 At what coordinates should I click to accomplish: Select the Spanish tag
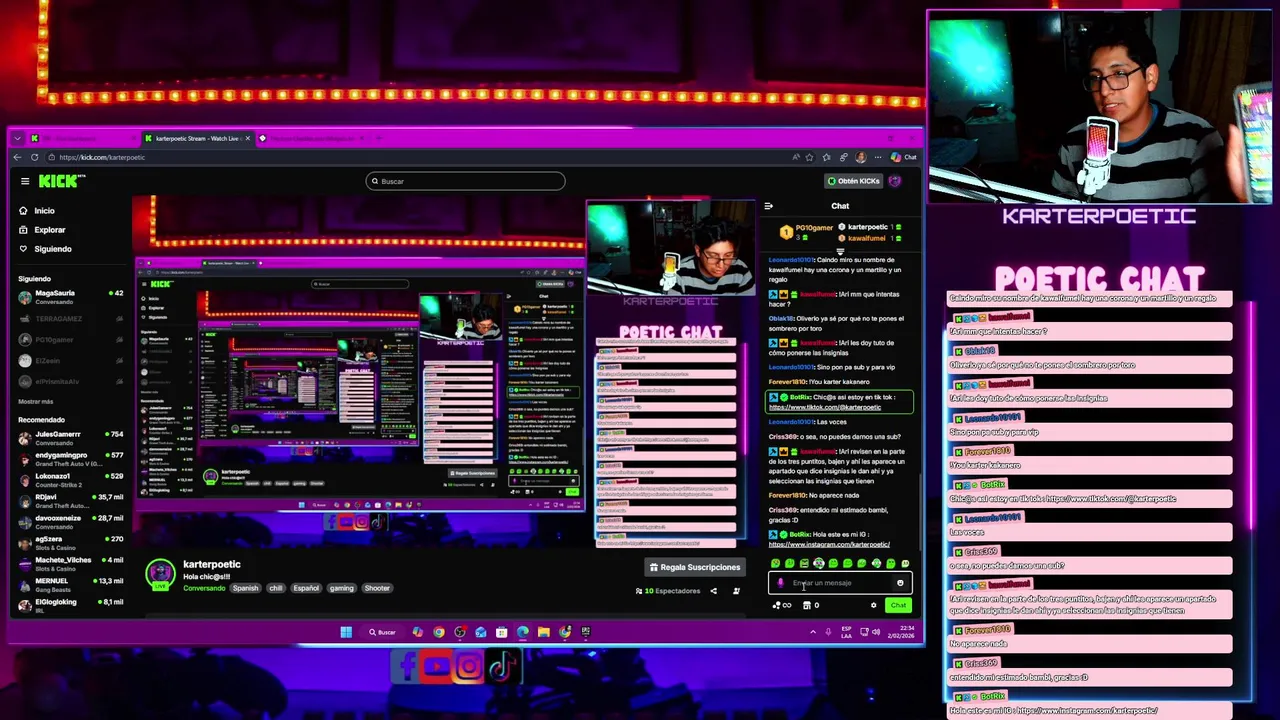pos(245,588)
